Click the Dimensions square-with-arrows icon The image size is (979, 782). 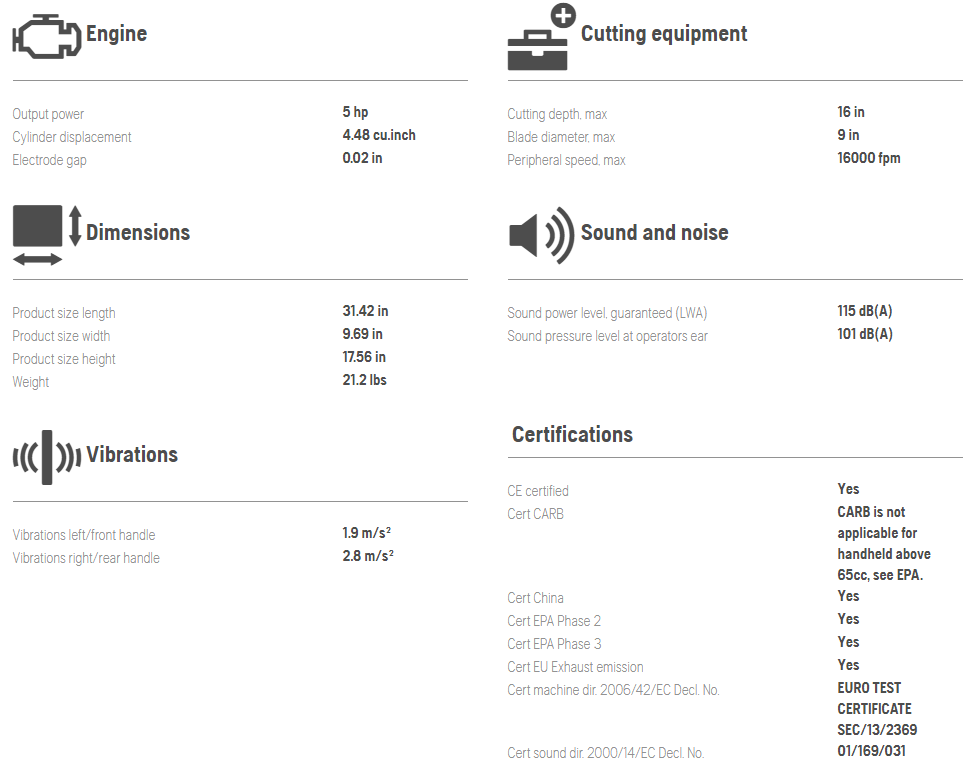(47, 235)
